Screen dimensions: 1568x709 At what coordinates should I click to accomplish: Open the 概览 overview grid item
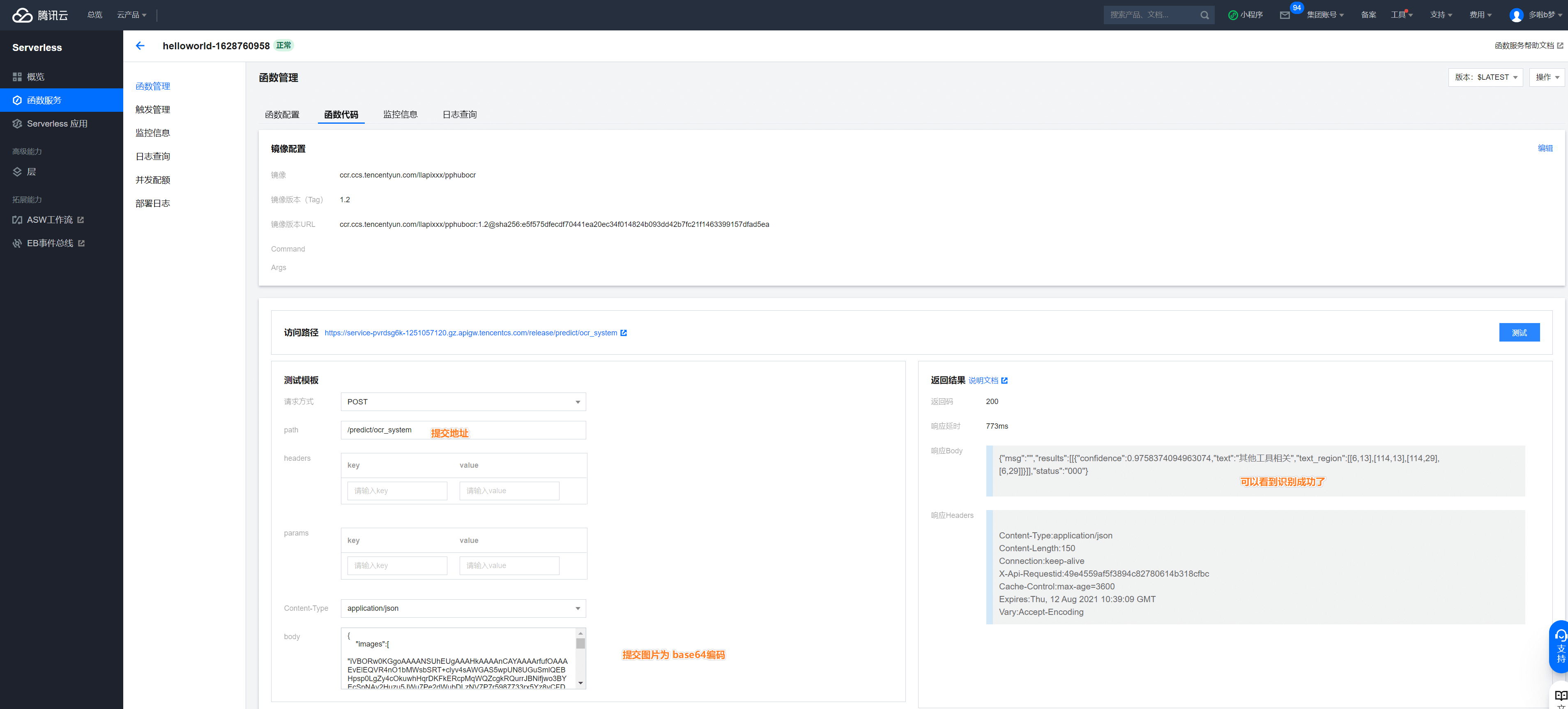[35, 77]
